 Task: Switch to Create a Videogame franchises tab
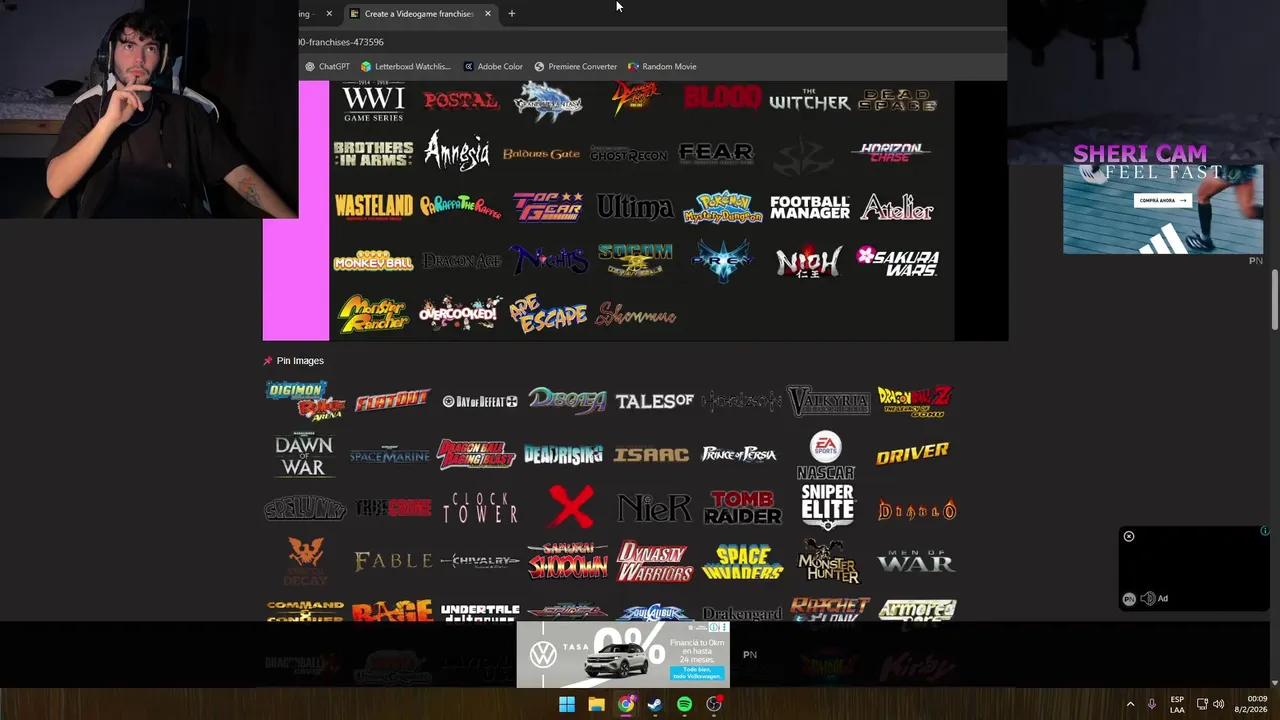(x=419, y=14)
